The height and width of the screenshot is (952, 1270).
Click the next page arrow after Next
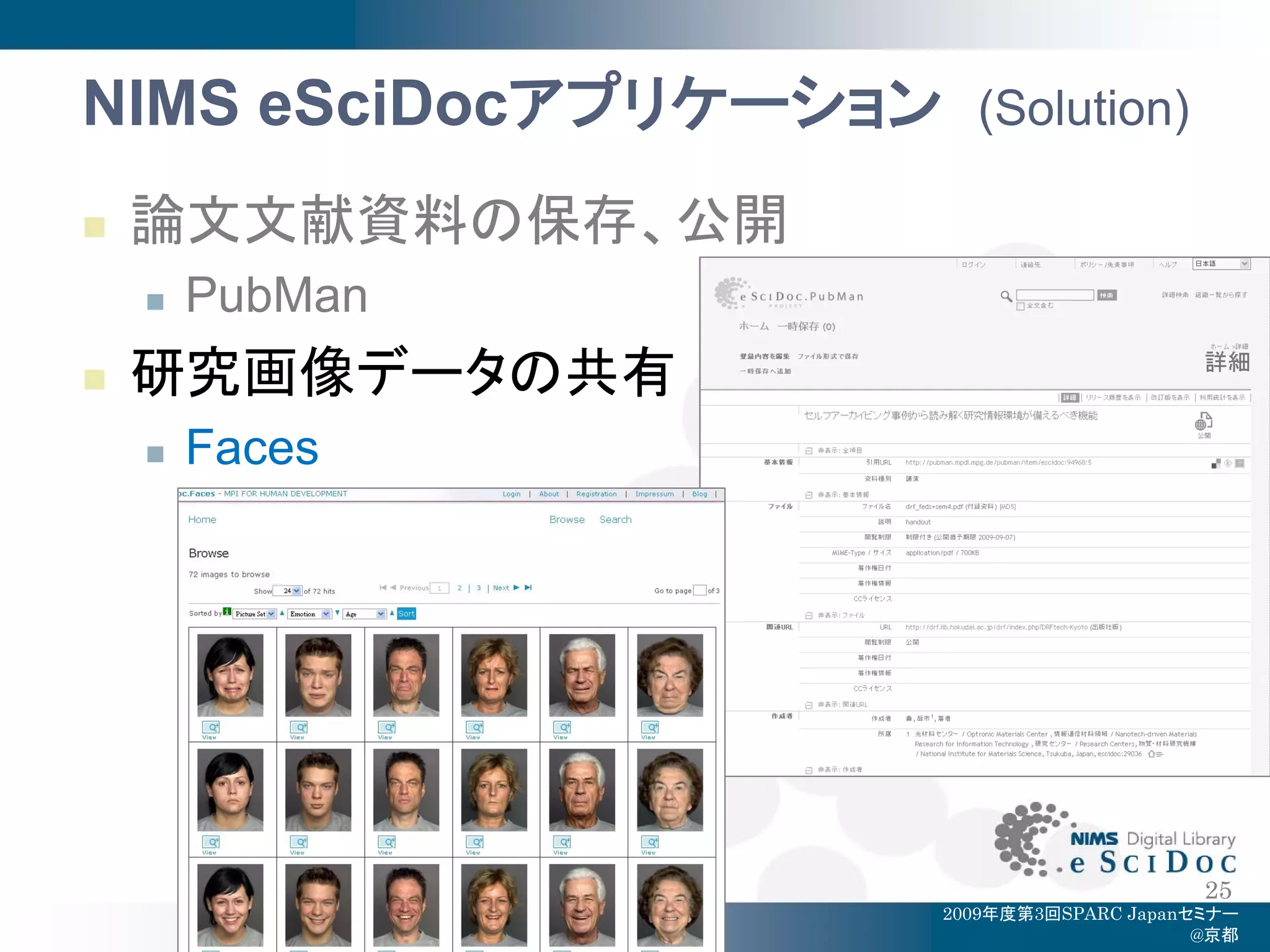point(517,588)
